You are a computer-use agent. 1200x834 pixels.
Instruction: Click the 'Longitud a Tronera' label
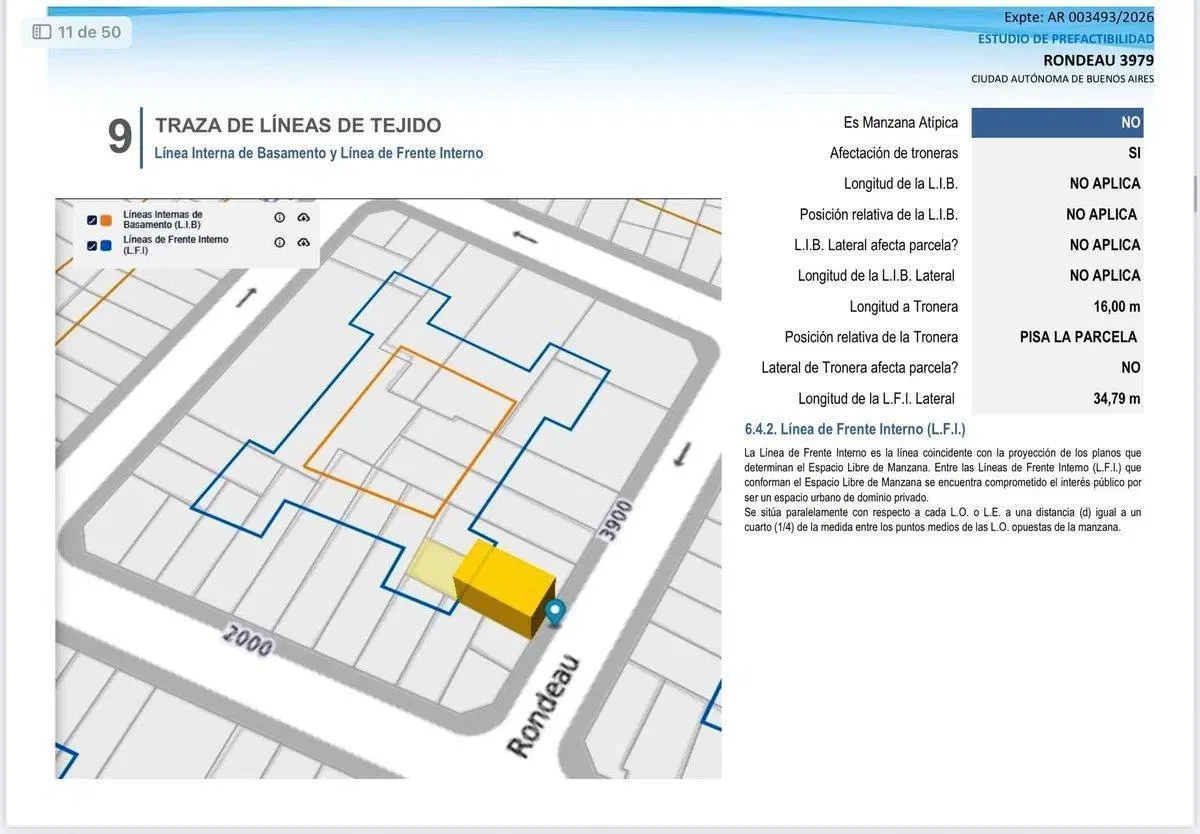click(x=903, y=307)
